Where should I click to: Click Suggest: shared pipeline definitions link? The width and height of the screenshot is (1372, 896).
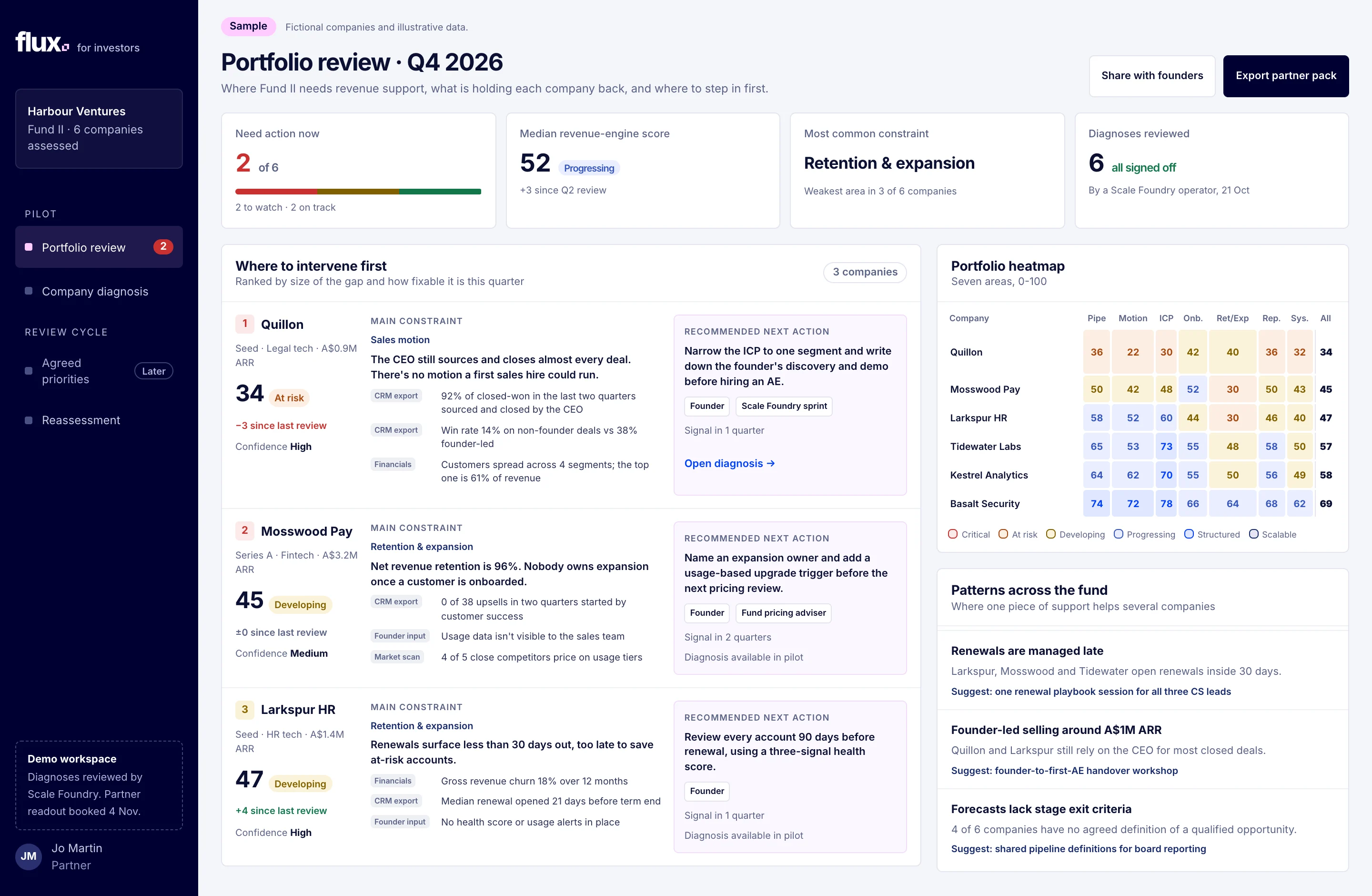(x=1078, y=849)
